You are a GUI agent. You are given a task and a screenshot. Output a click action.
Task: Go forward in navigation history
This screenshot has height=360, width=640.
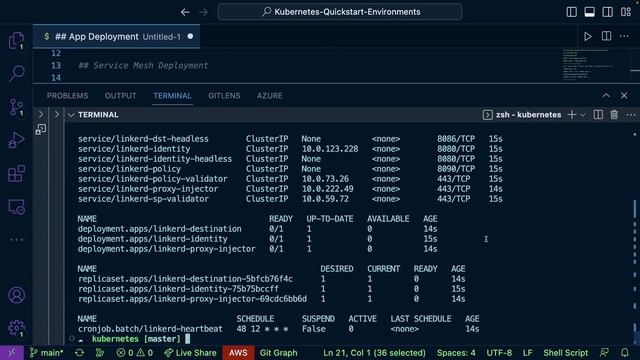pyautogui.click(x=203, y=12)
